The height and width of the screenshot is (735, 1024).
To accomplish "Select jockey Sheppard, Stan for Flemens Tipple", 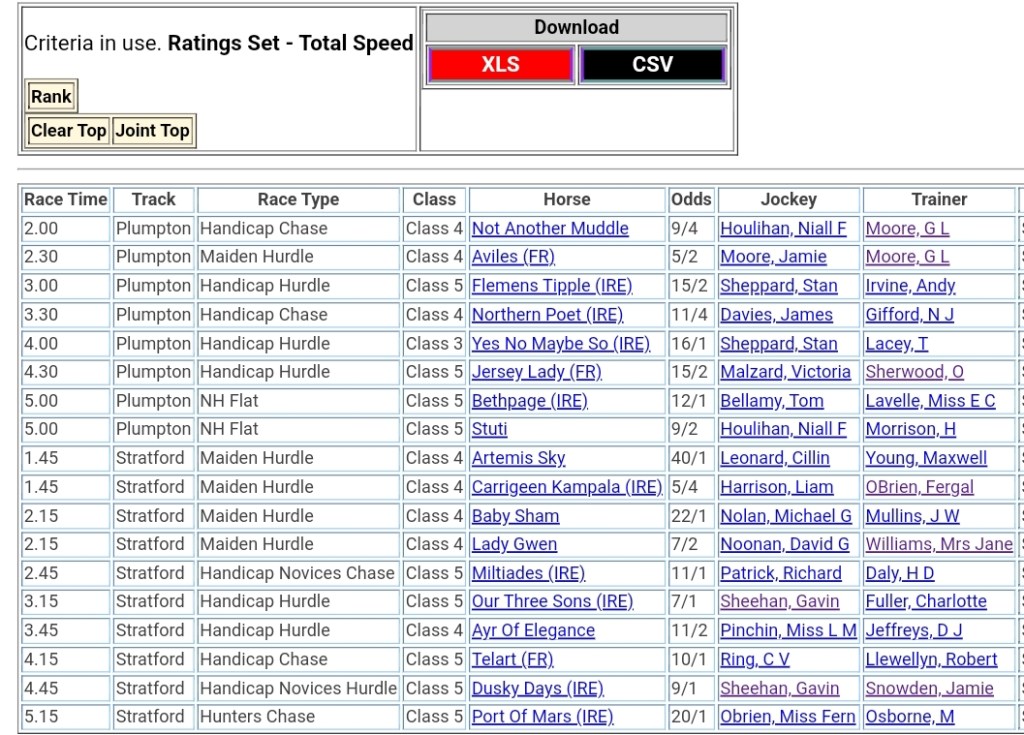I will click(x=778, y=286).
